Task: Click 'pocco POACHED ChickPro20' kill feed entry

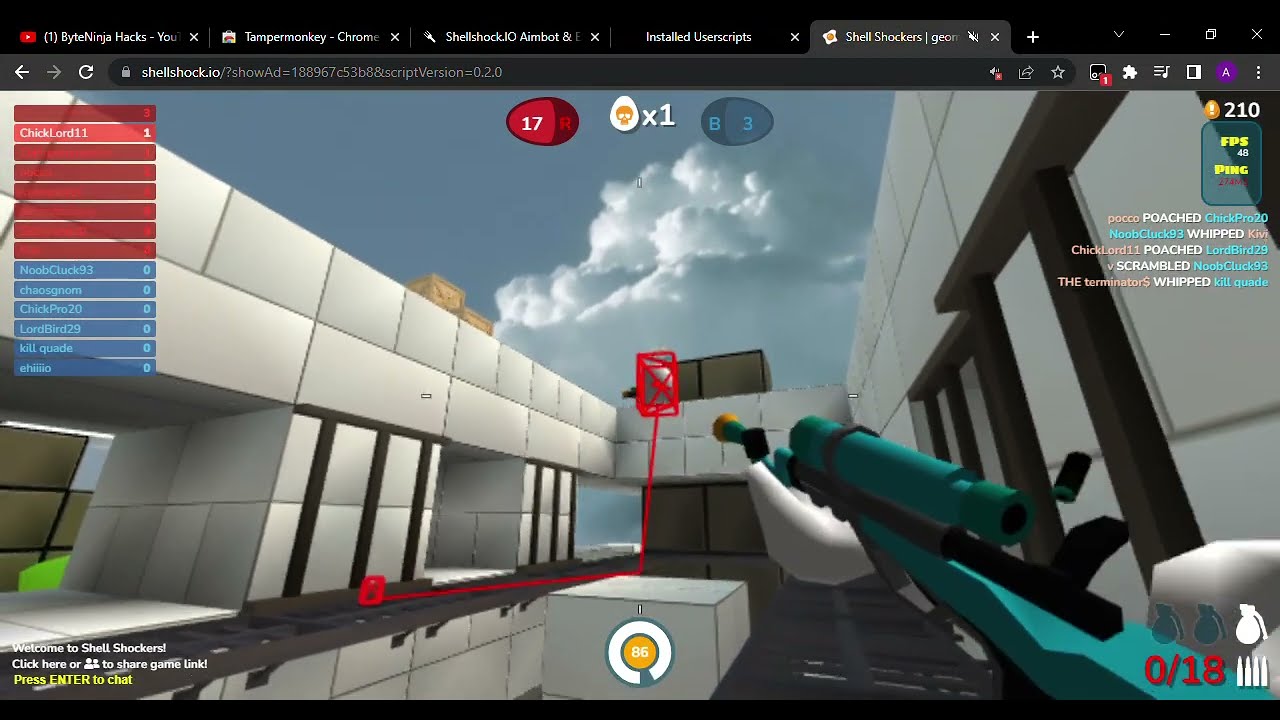Action: pos(1188,218)
